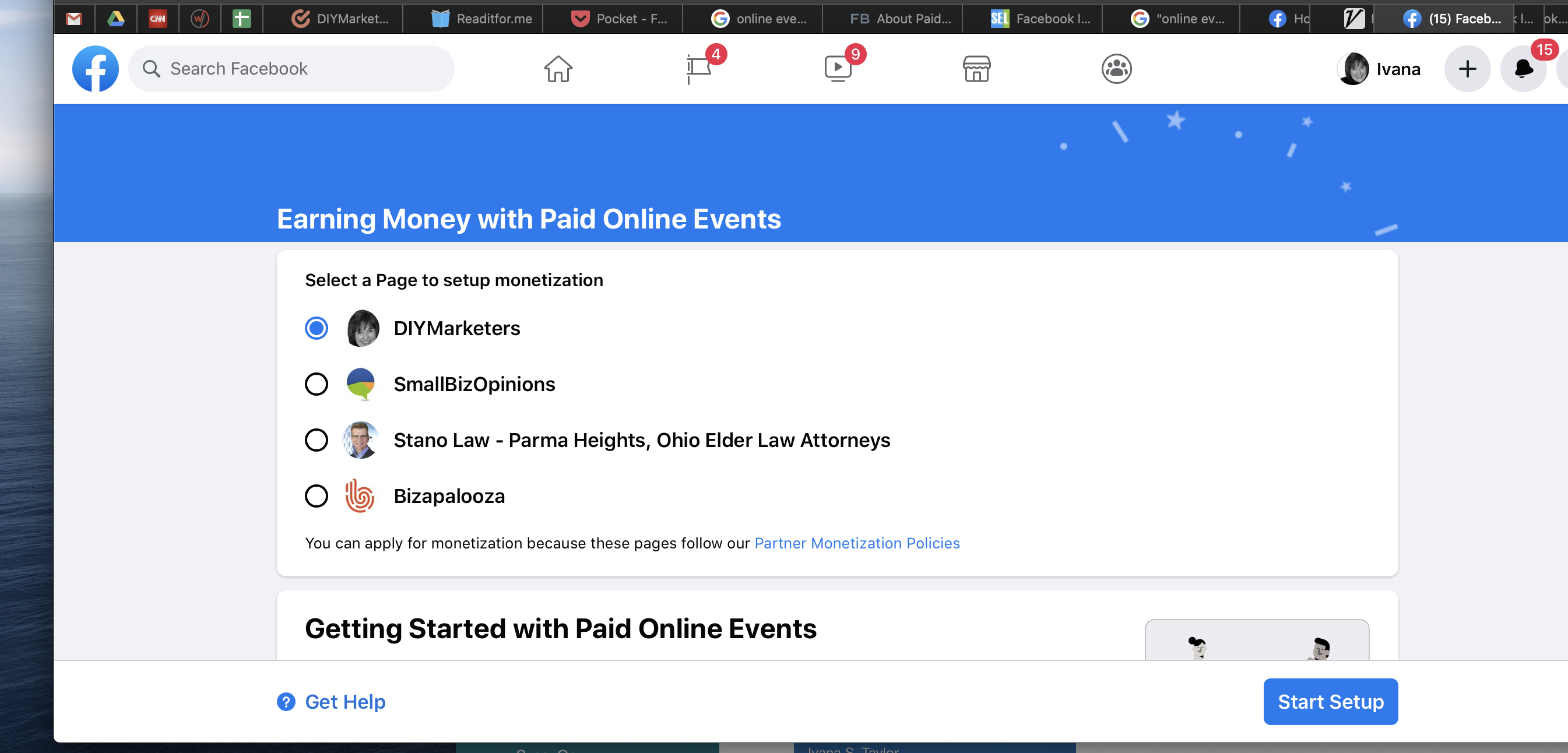This screenshot has width=1568, height=753.
Task: Open the red circular W pinned tab
Action: [x=200, y=19]
